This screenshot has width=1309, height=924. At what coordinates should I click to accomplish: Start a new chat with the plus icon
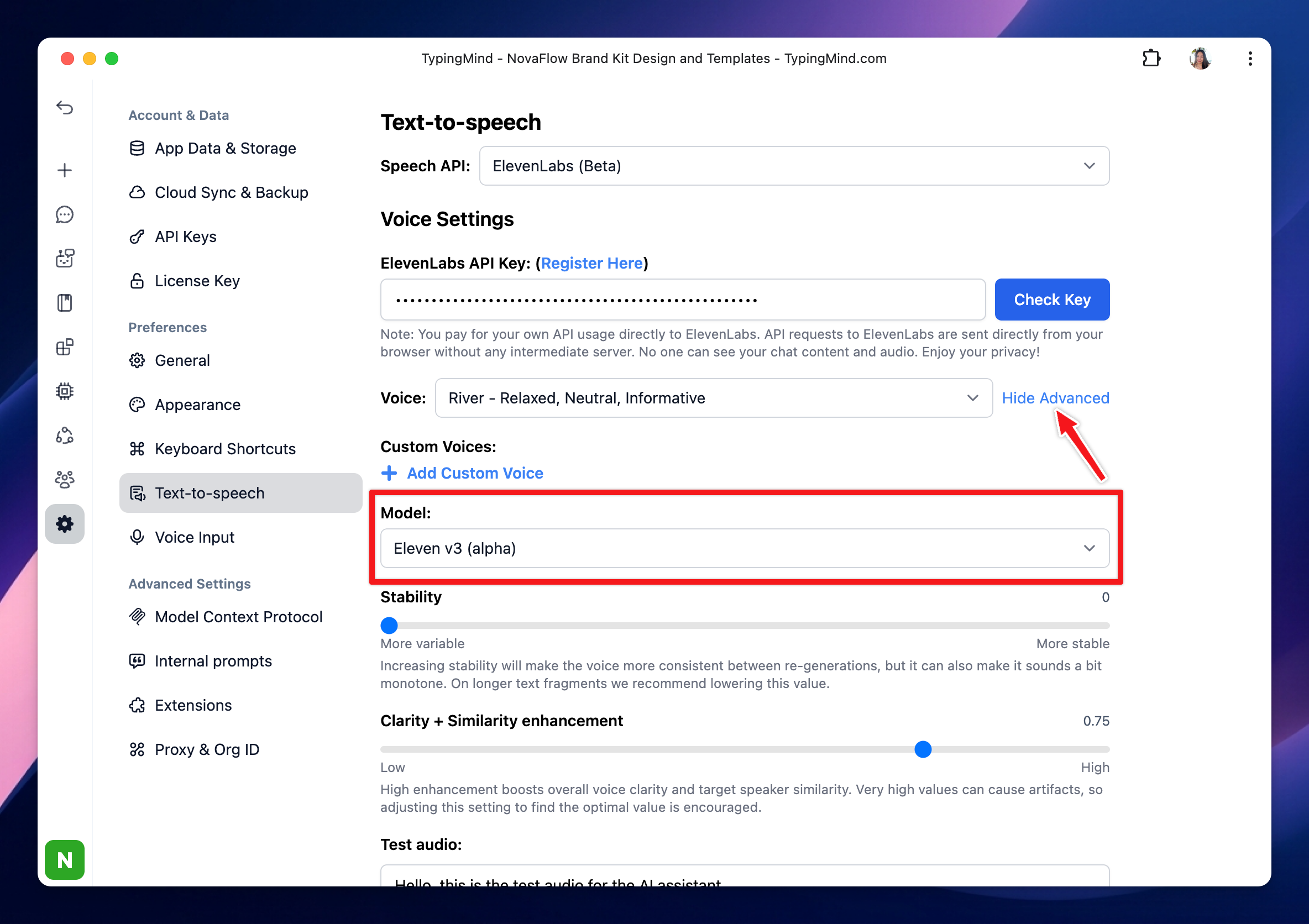pos(65,170)
